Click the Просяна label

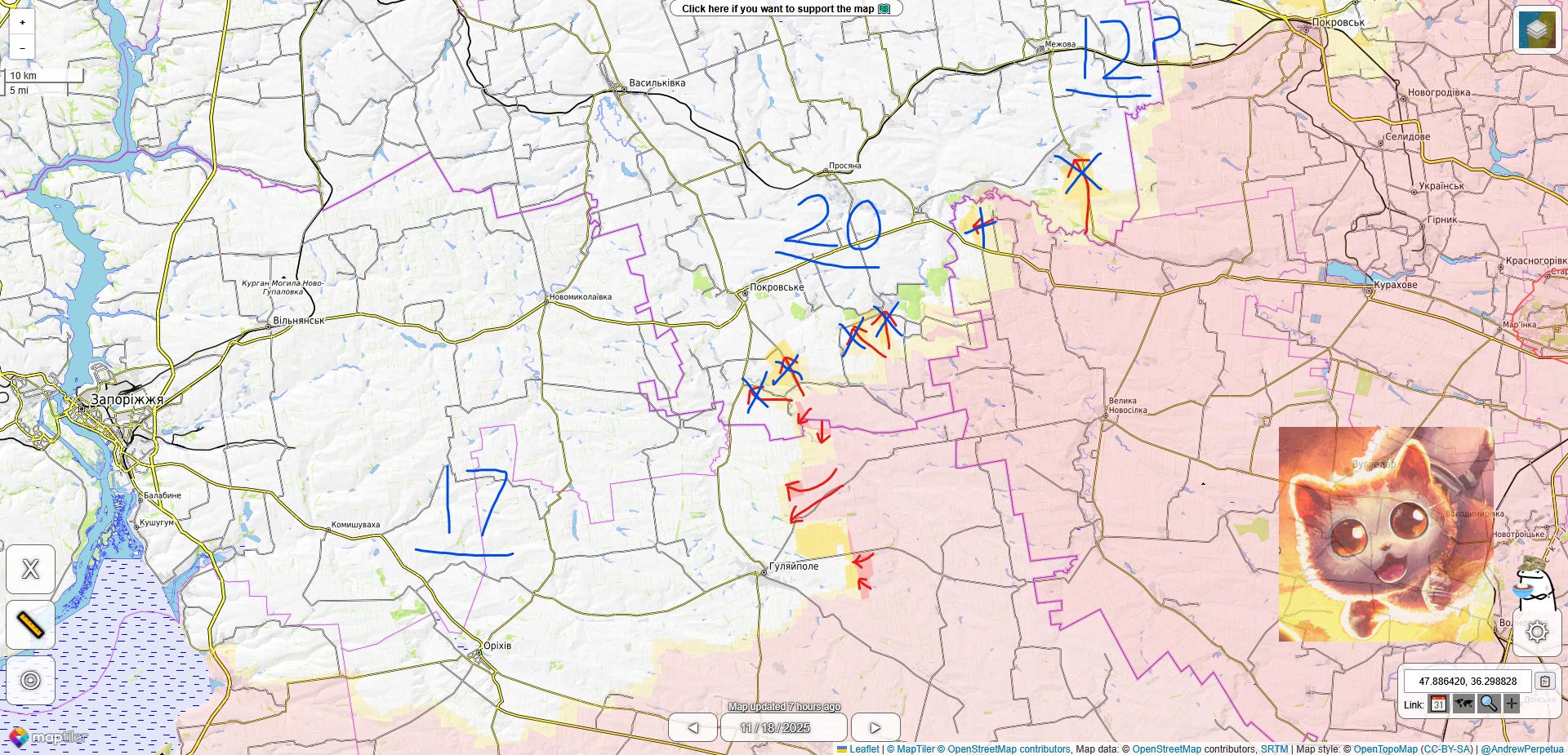click(x=845, y=165)
